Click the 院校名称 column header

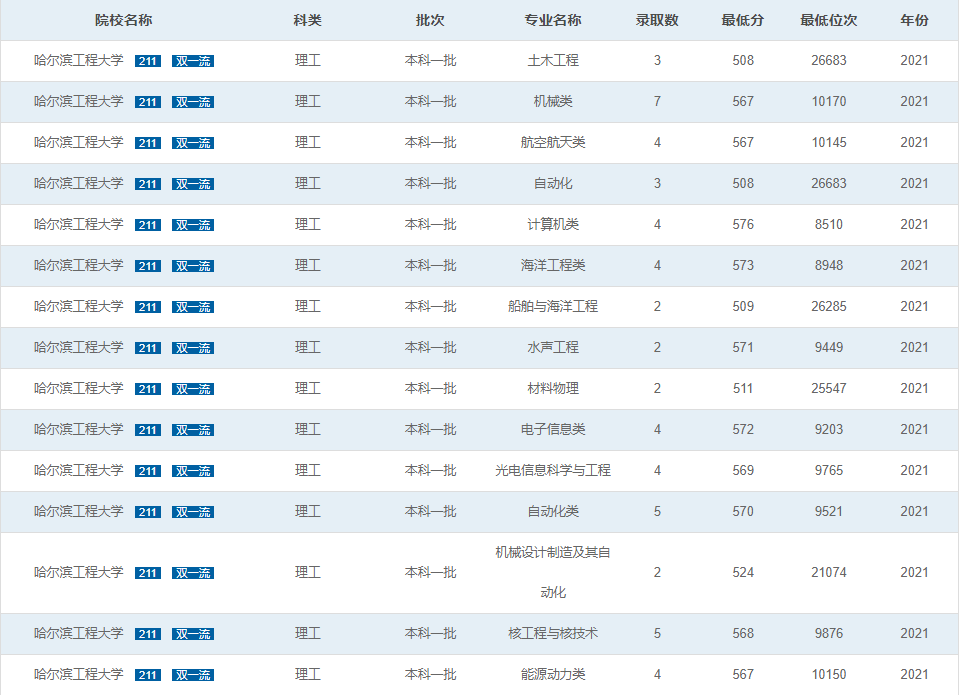click(123, 20)
